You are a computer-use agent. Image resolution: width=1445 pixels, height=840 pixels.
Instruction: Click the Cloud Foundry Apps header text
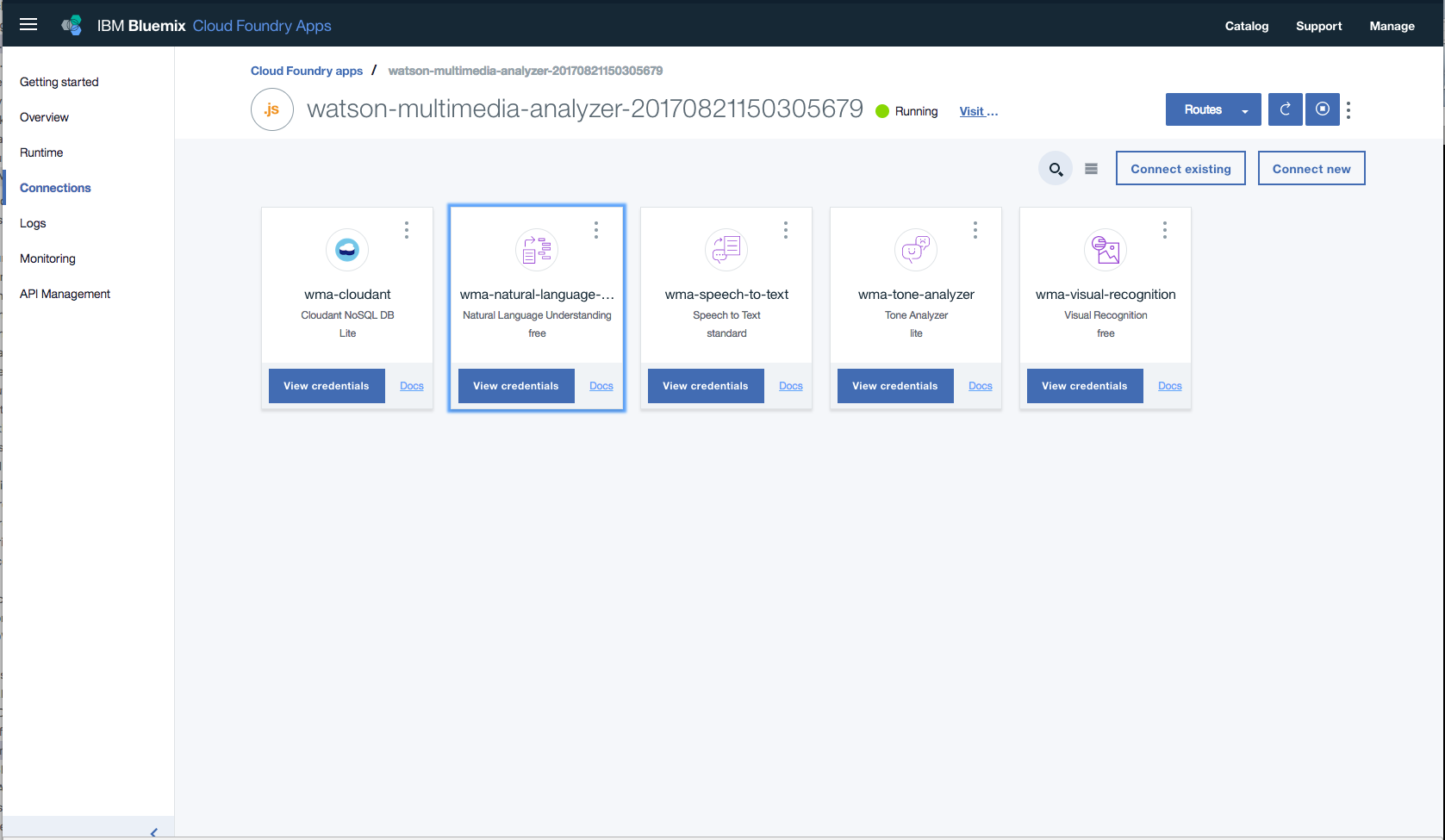tap(262, 26)
